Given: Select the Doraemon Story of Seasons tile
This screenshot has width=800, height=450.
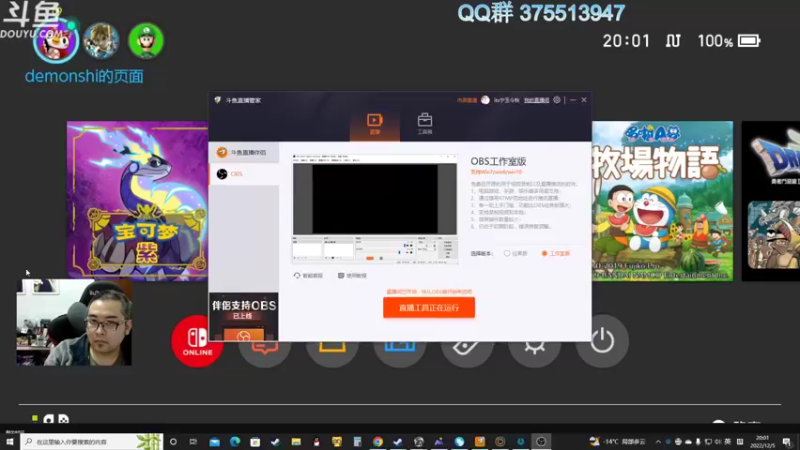Looking at the screenshot, I should tap(662, 201).
